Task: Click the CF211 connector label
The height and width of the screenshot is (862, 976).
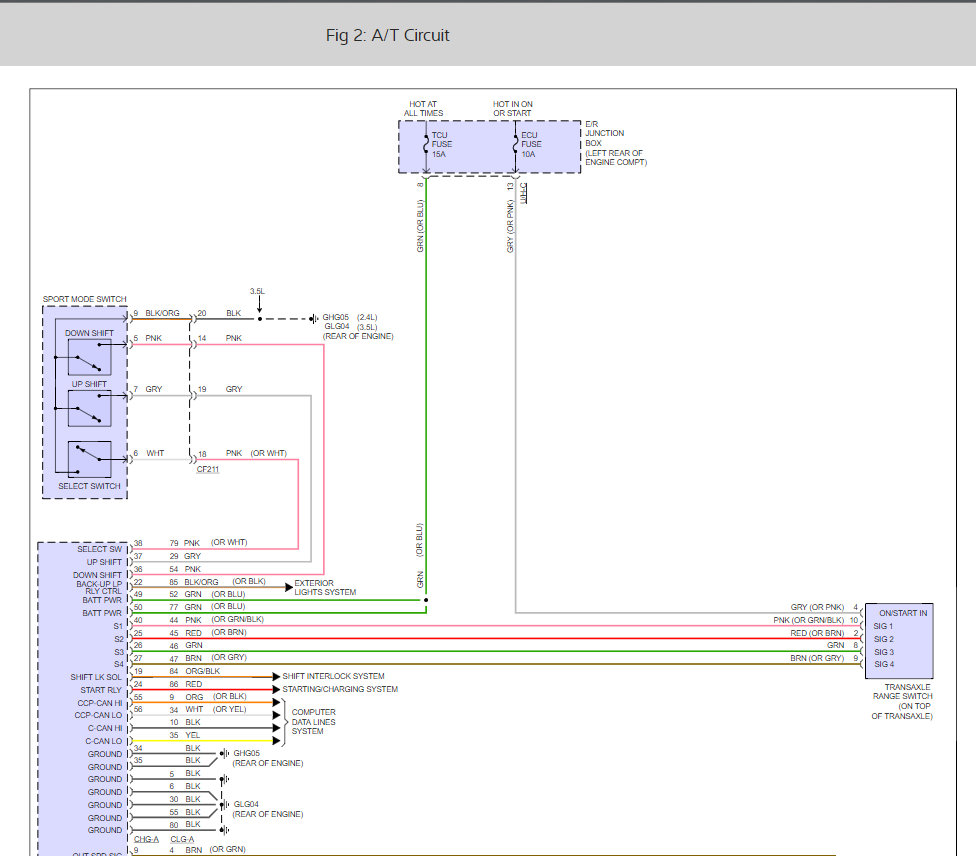Action: point(208,468)
